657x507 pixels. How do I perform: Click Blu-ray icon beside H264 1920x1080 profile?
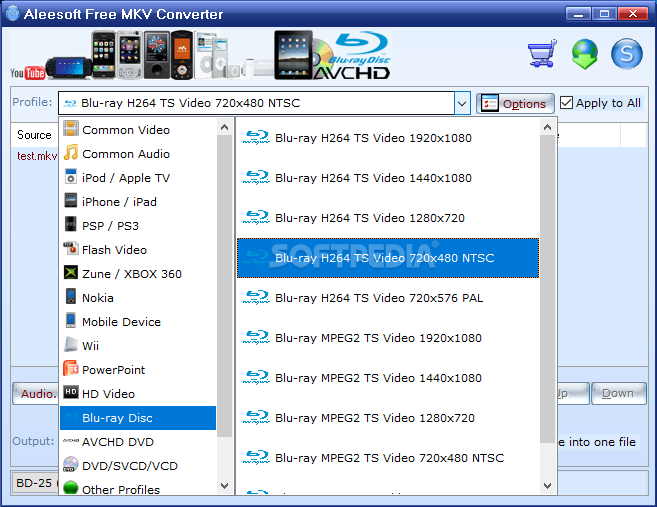pos(256,137)
